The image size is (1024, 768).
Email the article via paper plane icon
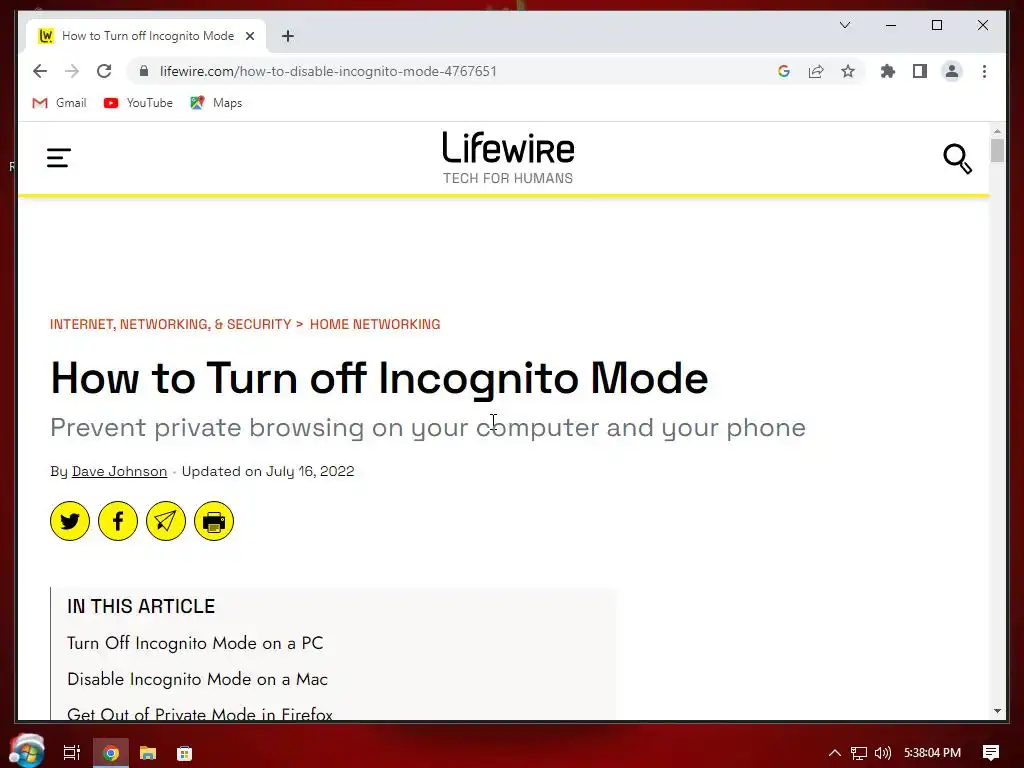pyautogui.click(x=166, y=521)
